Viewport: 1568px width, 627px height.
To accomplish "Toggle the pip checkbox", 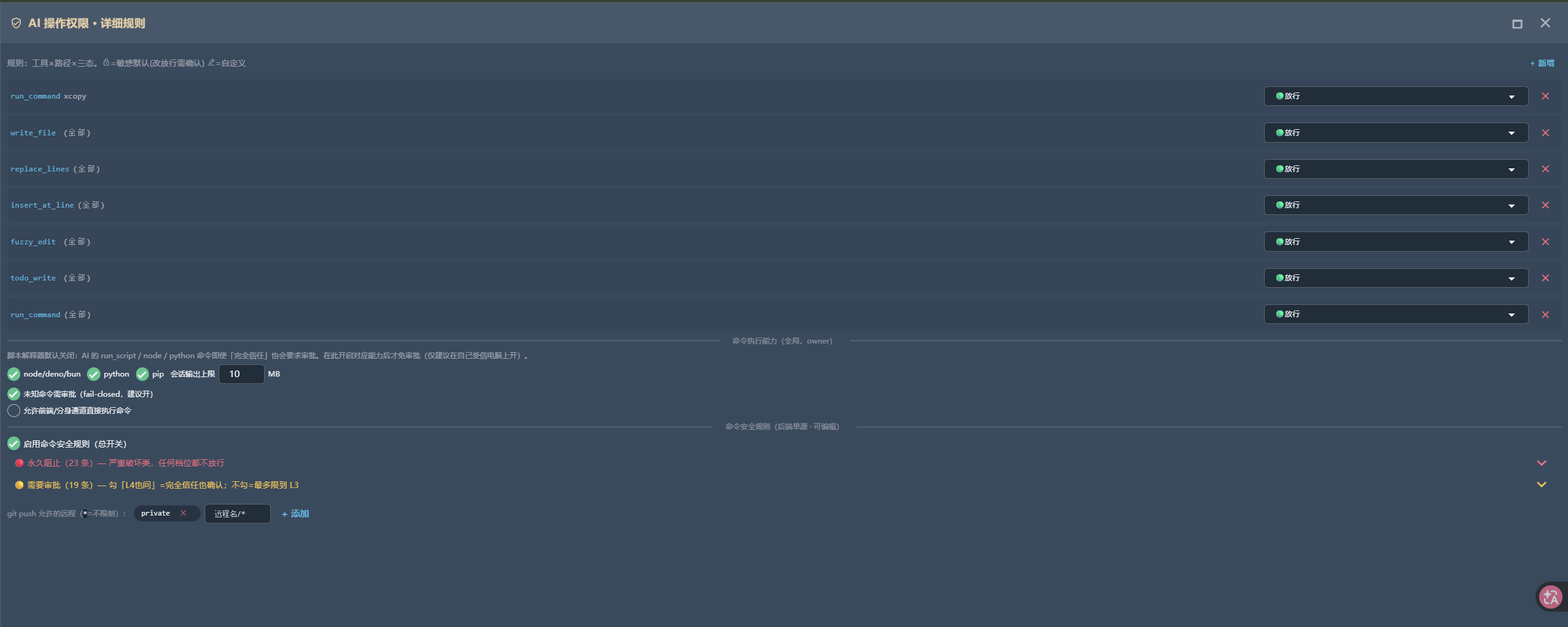I will click(x=142, y=374).
